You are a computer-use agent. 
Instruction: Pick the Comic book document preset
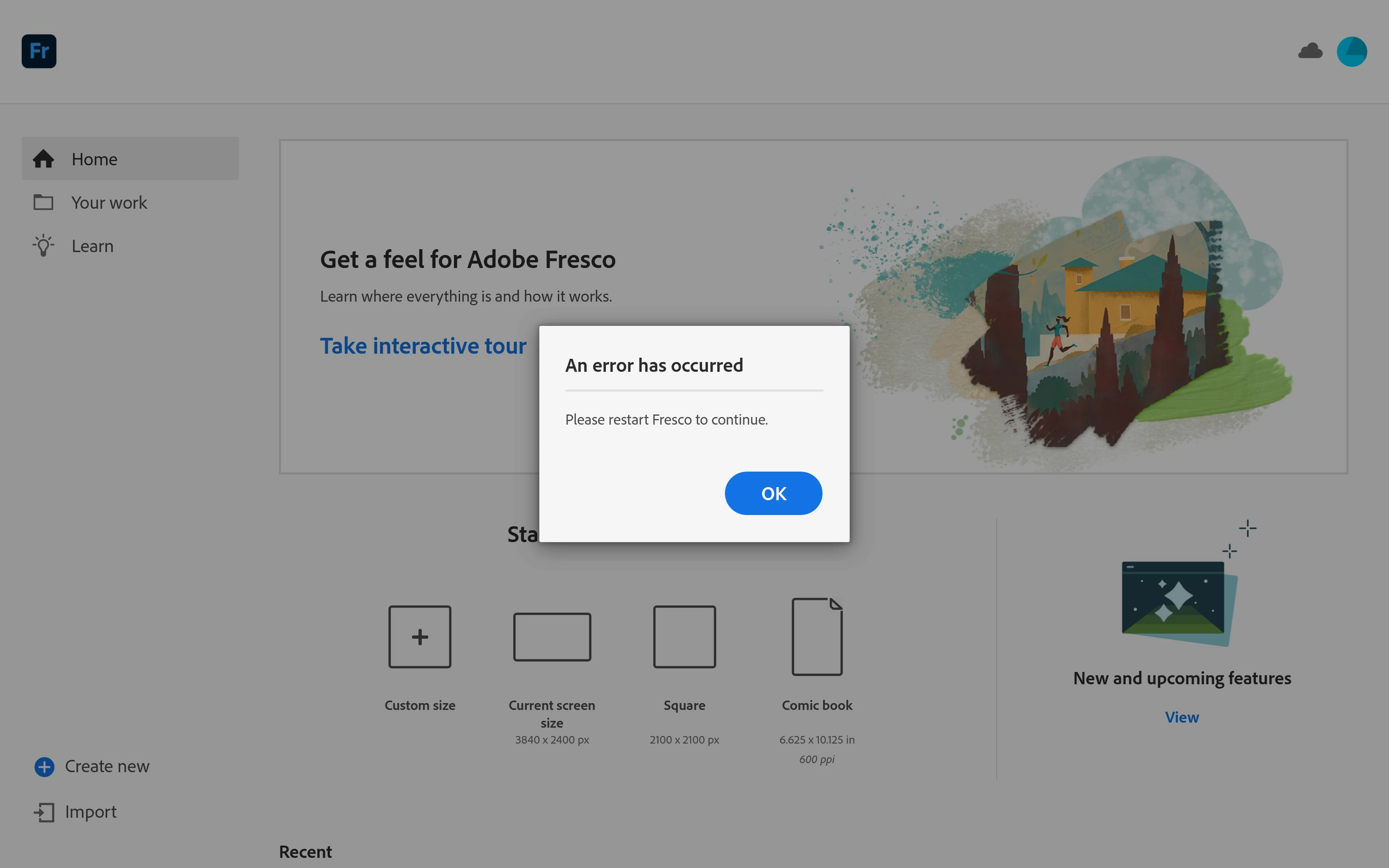click(x=817, y=637)
